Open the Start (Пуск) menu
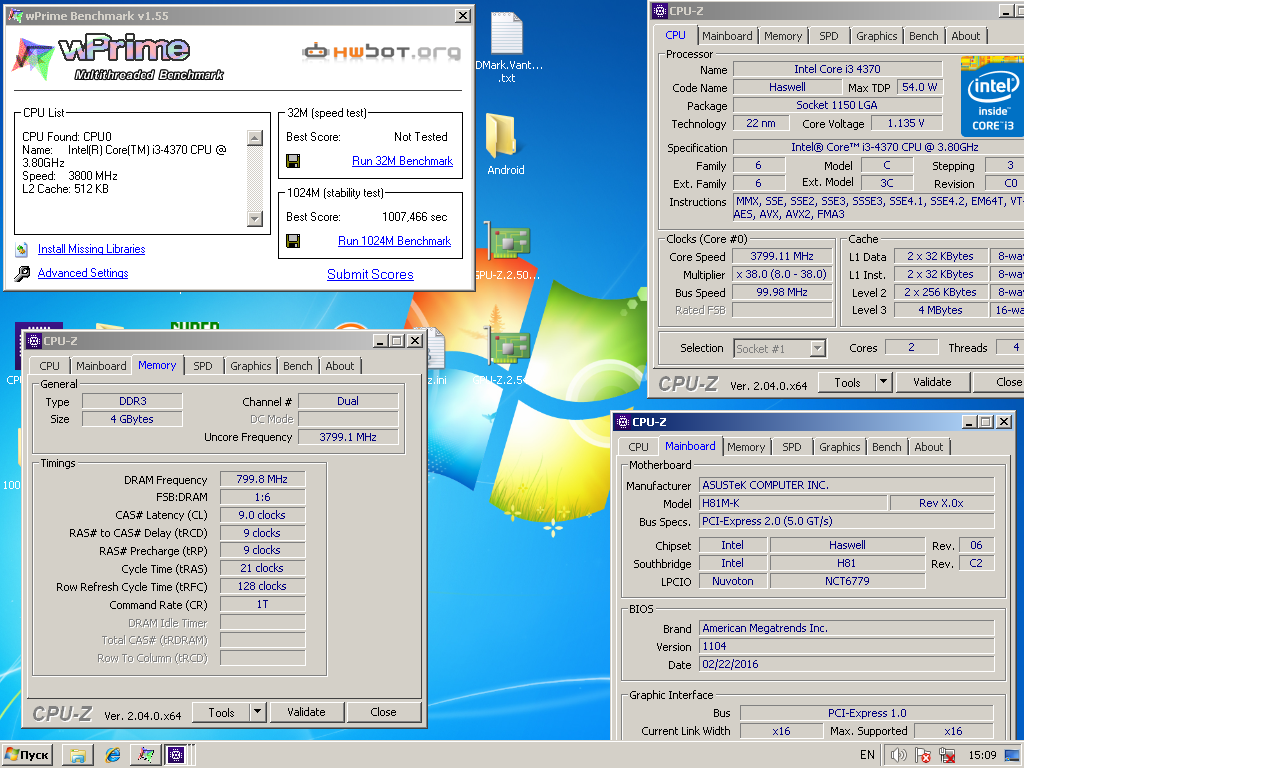Image resolution: width=1280 pixels, height=768 pixels. pos(28,755)
